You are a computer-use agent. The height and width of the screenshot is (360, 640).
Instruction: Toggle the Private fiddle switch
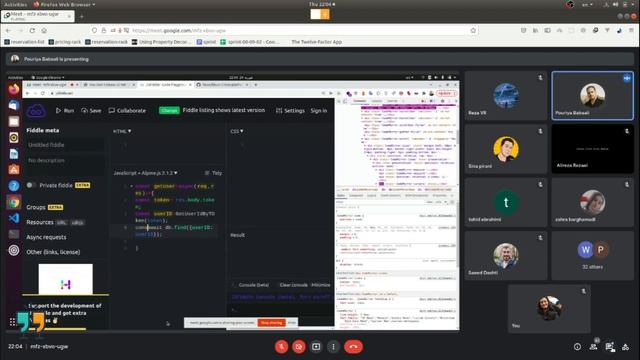point(31,185)
